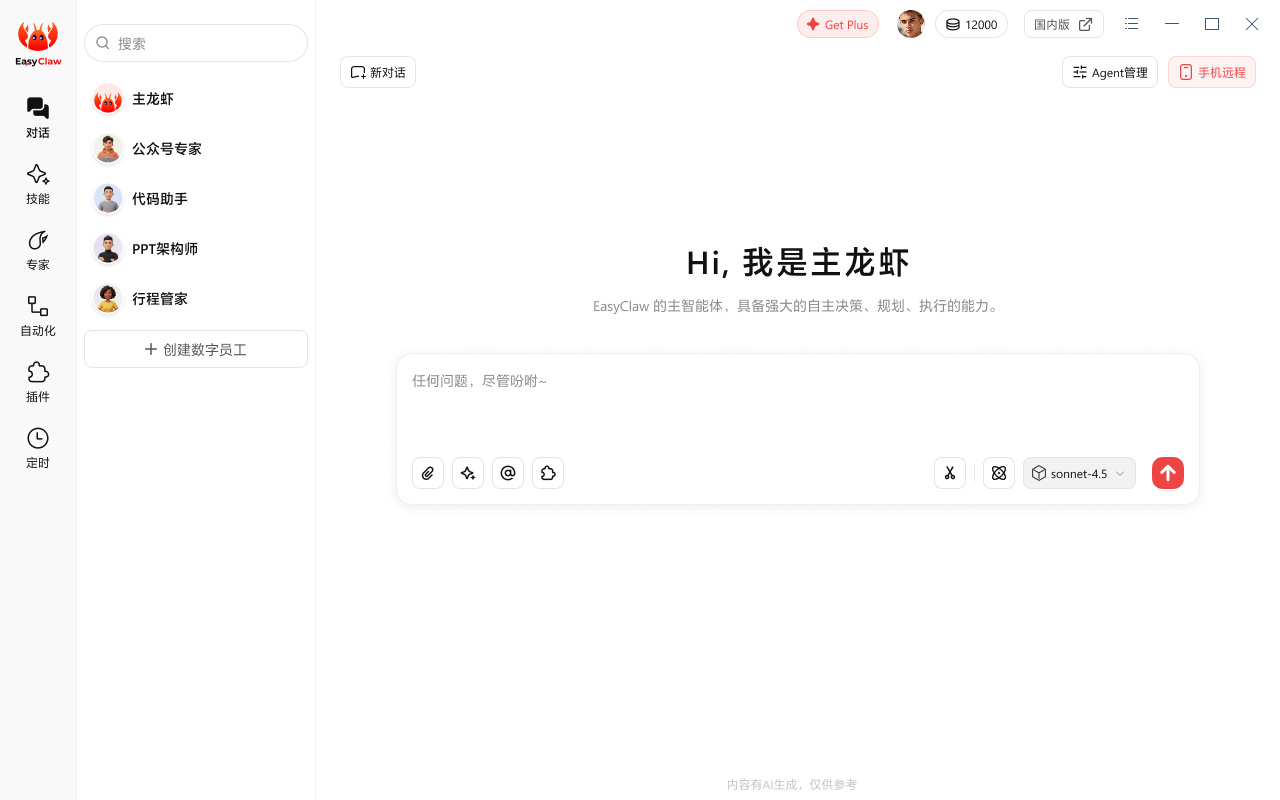Attach a file with the paperclip icon

tap(428, 473)
